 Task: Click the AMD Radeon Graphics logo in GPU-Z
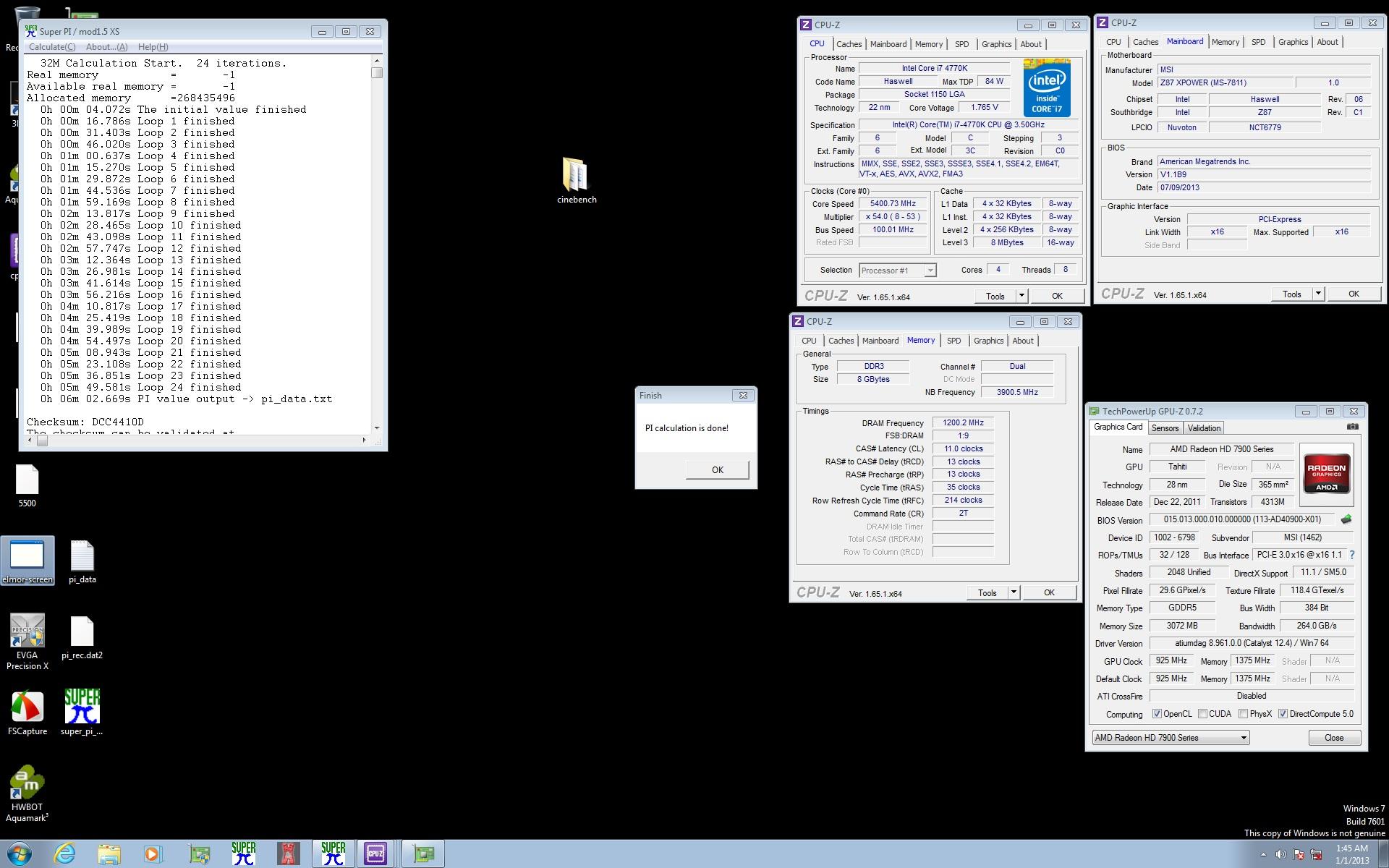(x=1326, y=474)
